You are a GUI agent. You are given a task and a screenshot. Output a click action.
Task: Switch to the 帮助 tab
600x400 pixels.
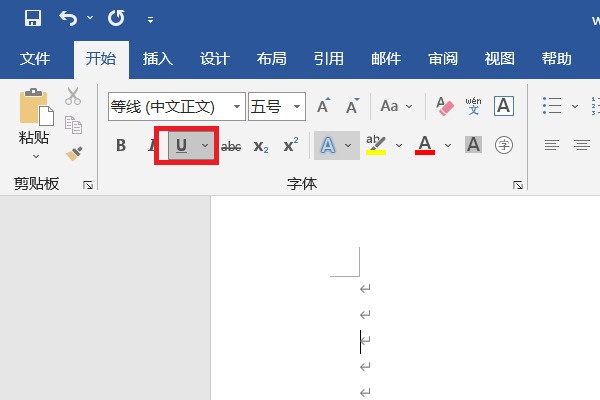pos(557,59)
